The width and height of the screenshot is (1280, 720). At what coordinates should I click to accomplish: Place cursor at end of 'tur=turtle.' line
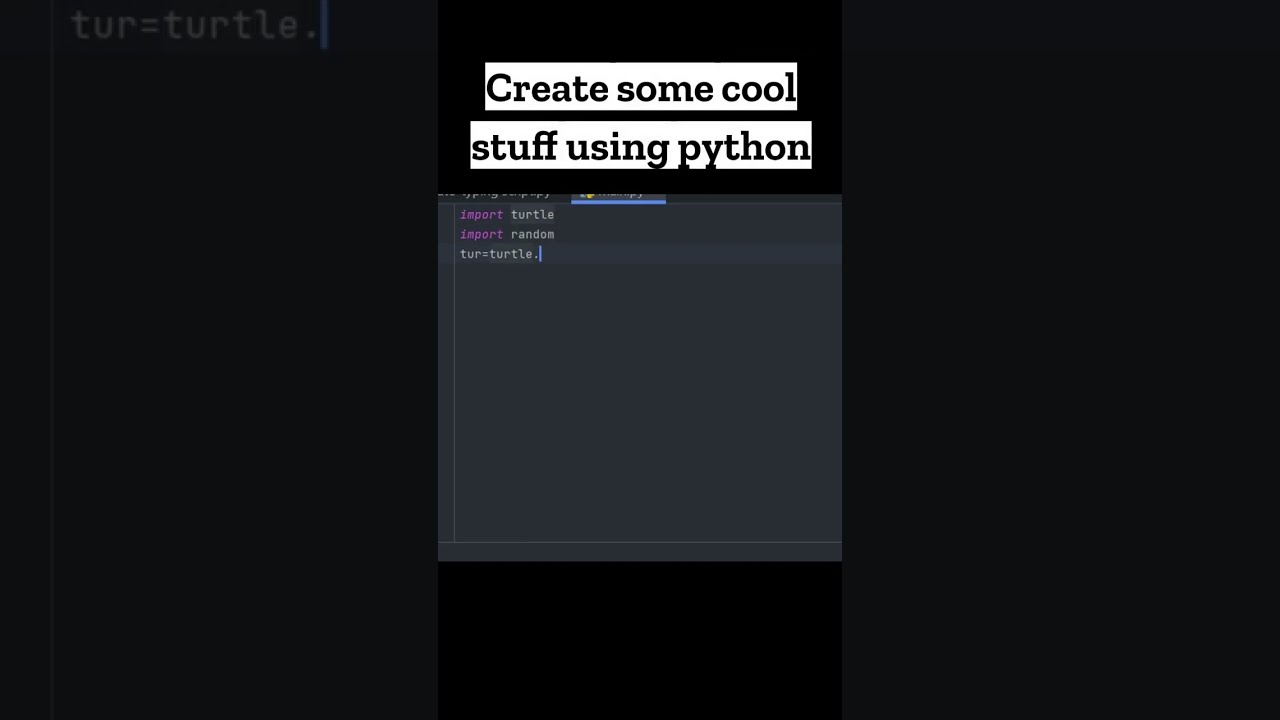(x=540, y=254)
